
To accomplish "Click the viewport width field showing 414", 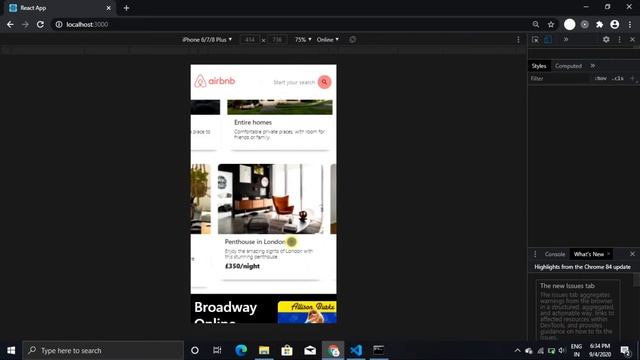I will click(250, 40).
